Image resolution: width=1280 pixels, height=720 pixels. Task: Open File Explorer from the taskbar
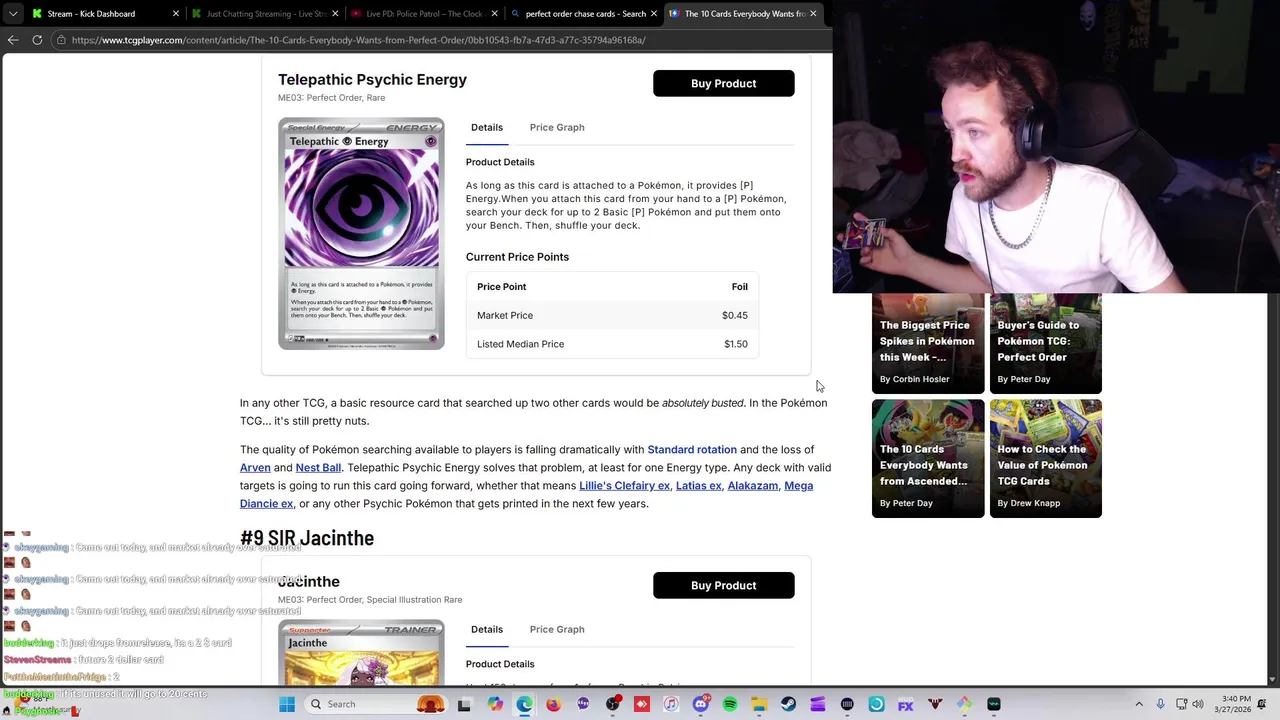point(759,704)
